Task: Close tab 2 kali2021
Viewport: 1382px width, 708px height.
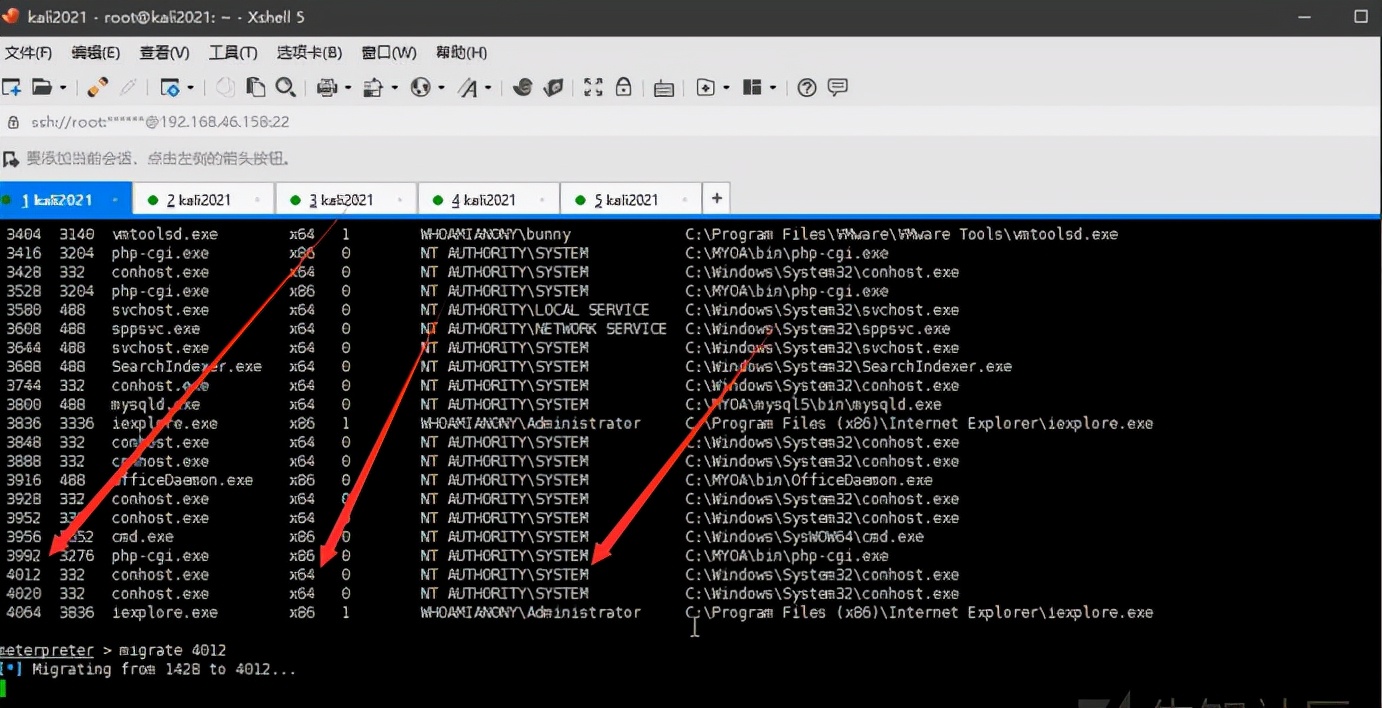Action: 258,200
